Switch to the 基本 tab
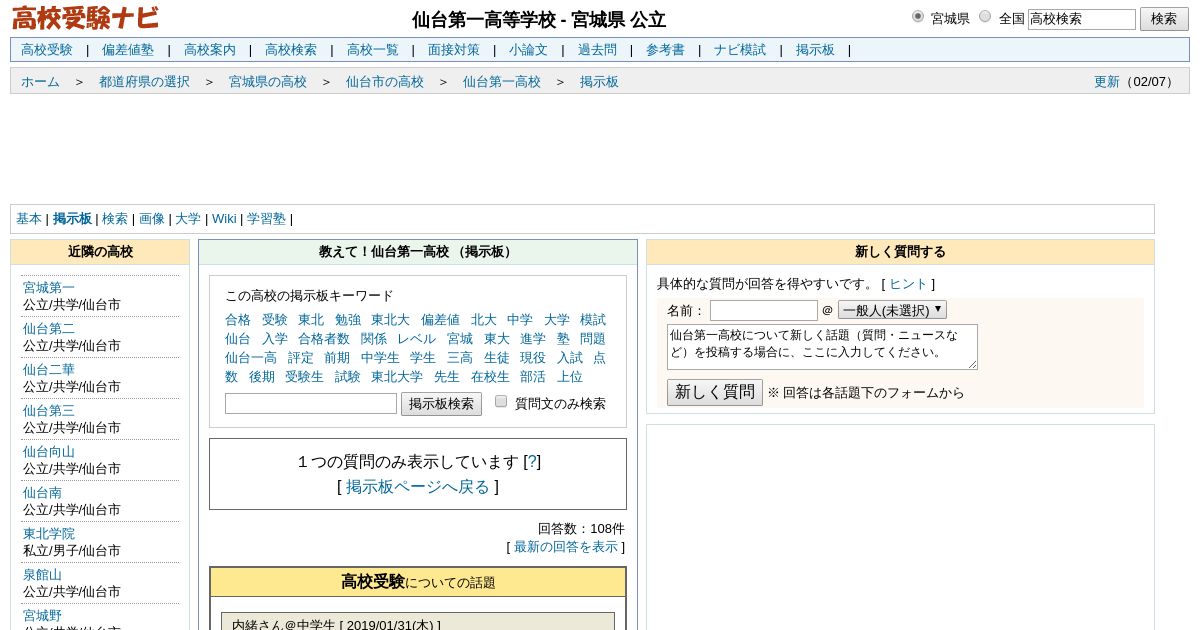 click(29, 219)
